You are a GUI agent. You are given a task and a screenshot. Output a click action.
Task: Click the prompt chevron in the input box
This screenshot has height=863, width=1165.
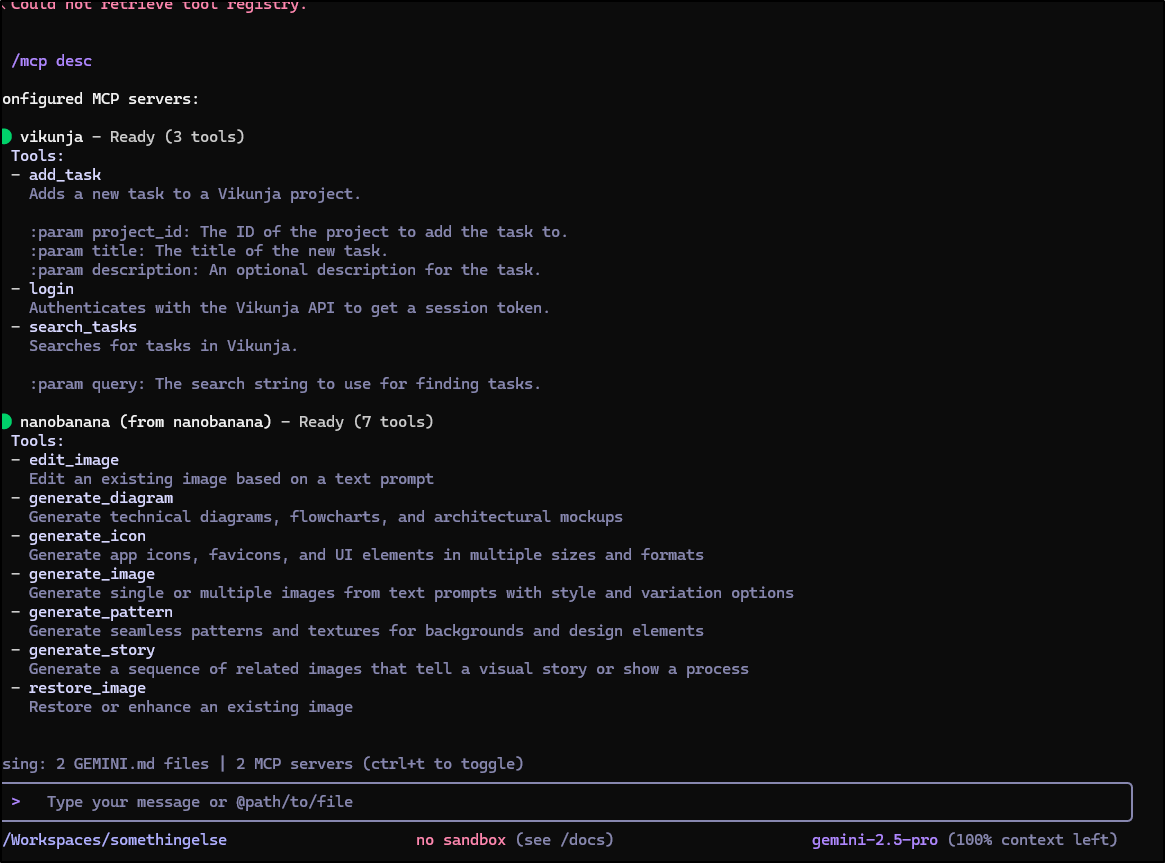(16, 802)
